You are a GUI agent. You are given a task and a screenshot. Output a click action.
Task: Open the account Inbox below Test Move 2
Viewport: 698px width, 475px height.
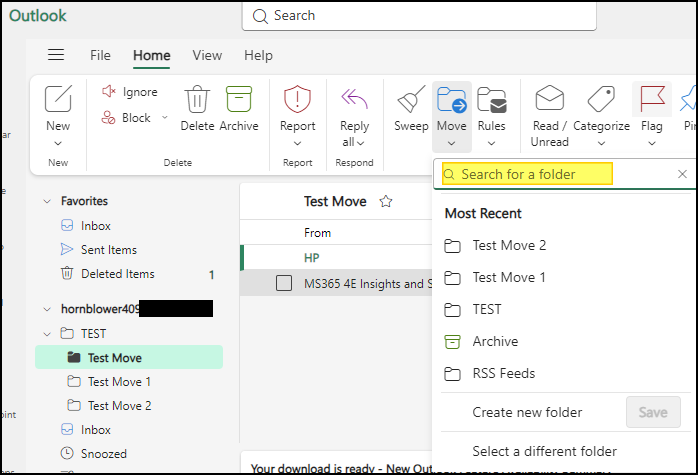pos(129,430)
